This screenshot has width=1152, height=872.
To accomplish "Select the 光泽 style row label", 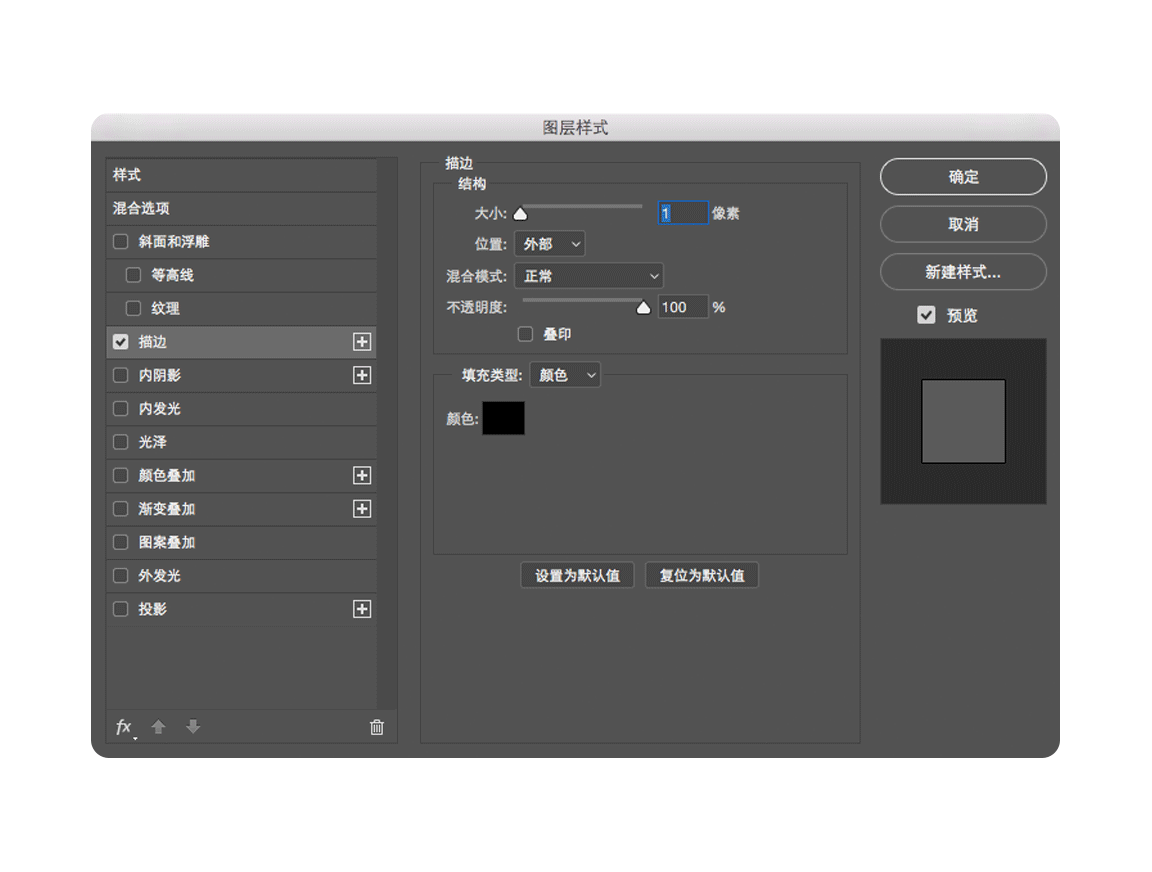I will 152,442.
